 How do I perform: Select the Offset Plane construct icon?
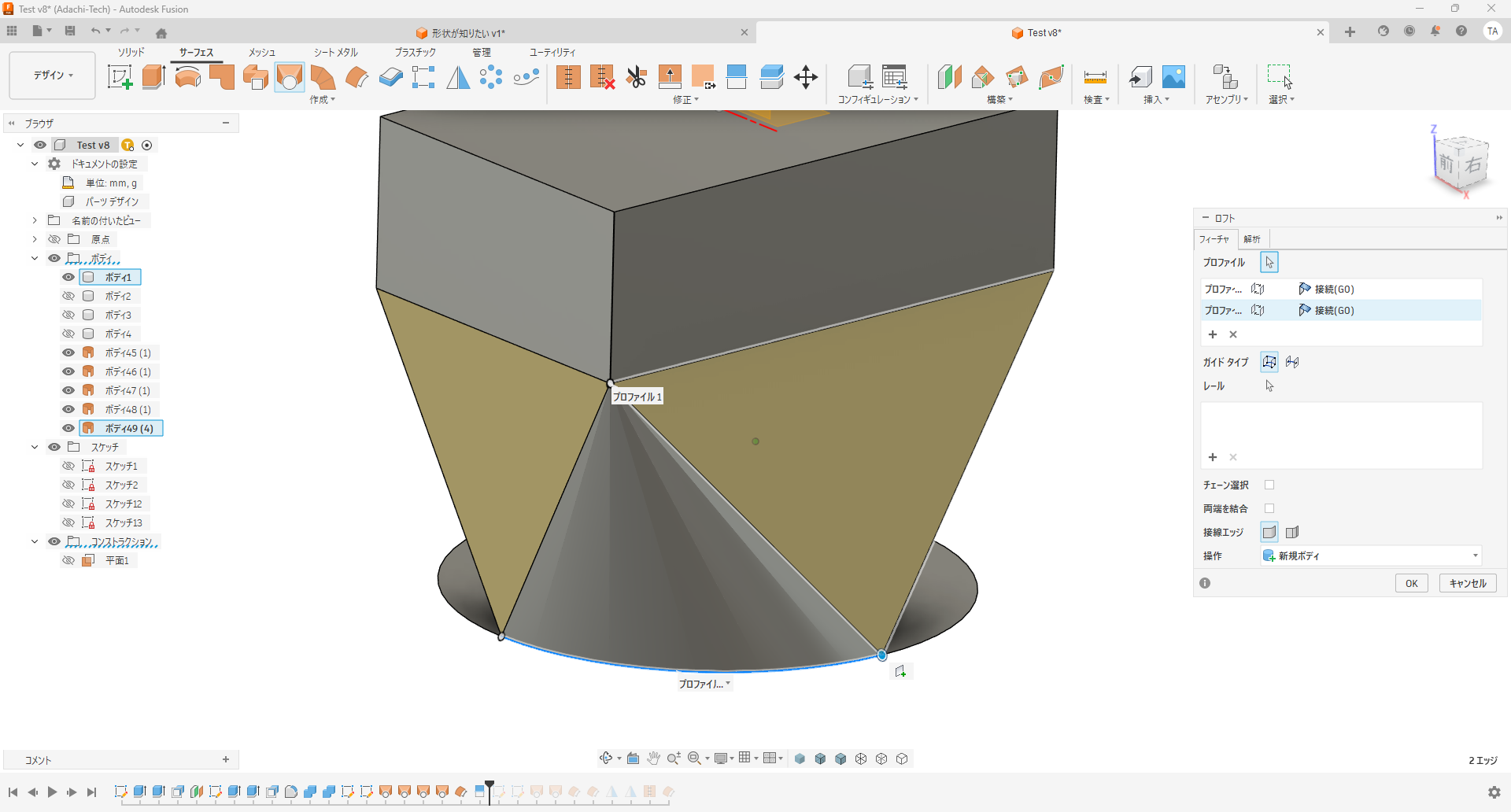950,77
